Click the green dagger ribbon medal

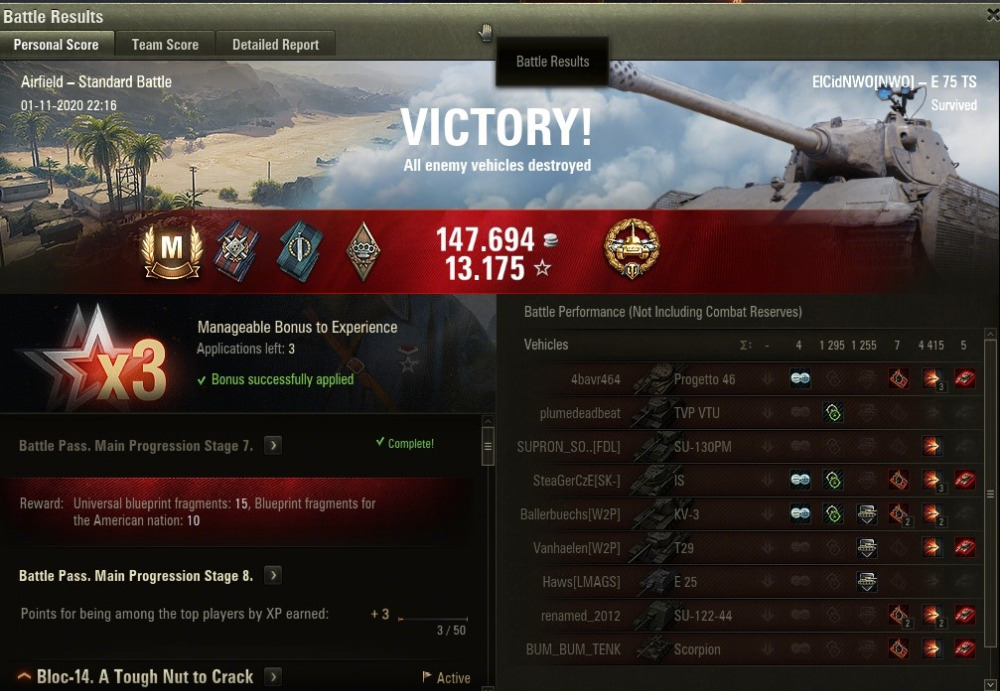point(300,251)
